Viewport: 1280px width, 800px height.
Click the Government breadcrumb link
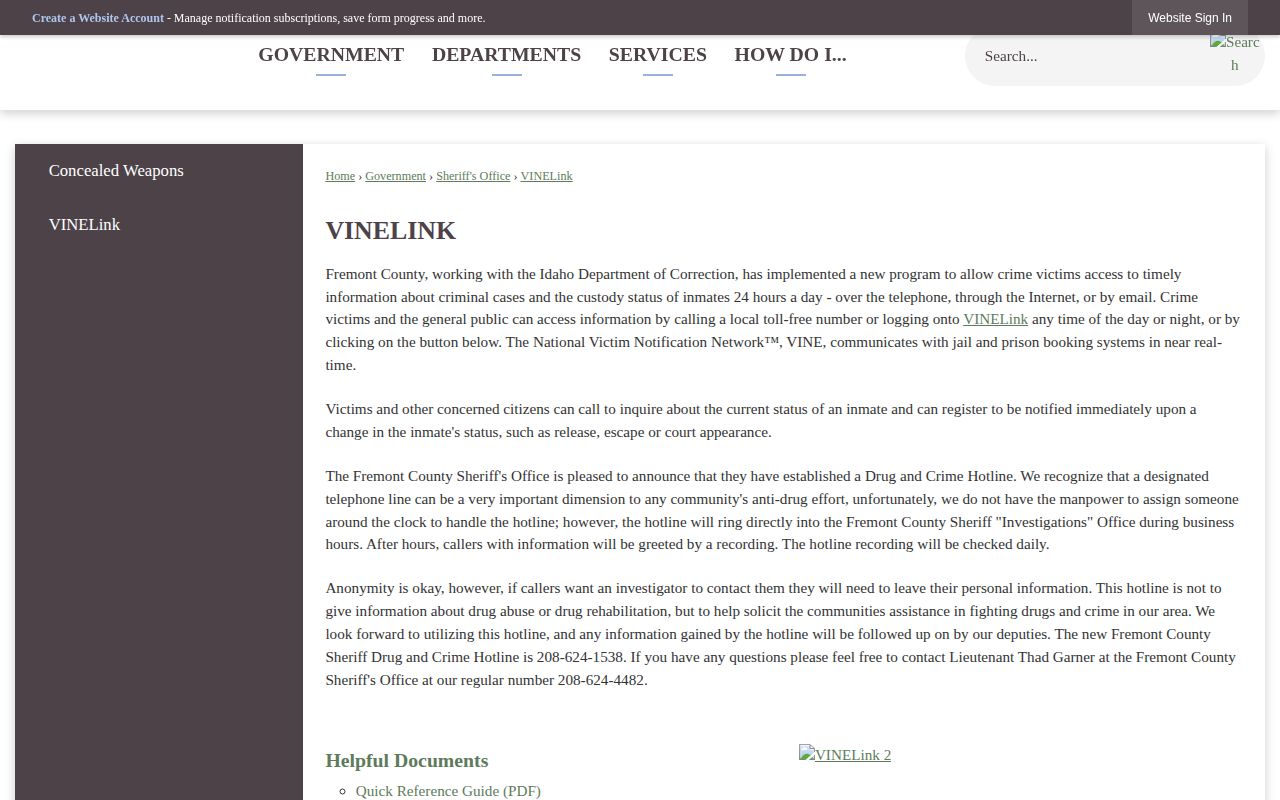coord(395,176)
